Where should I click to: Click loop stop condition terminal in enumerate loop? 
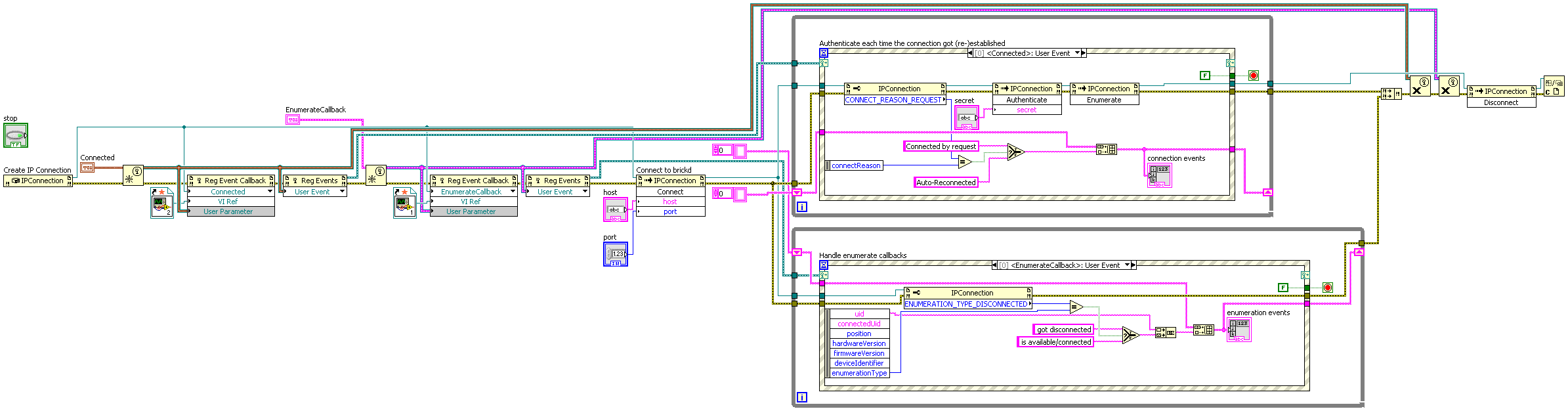[x=1327, y=288]
